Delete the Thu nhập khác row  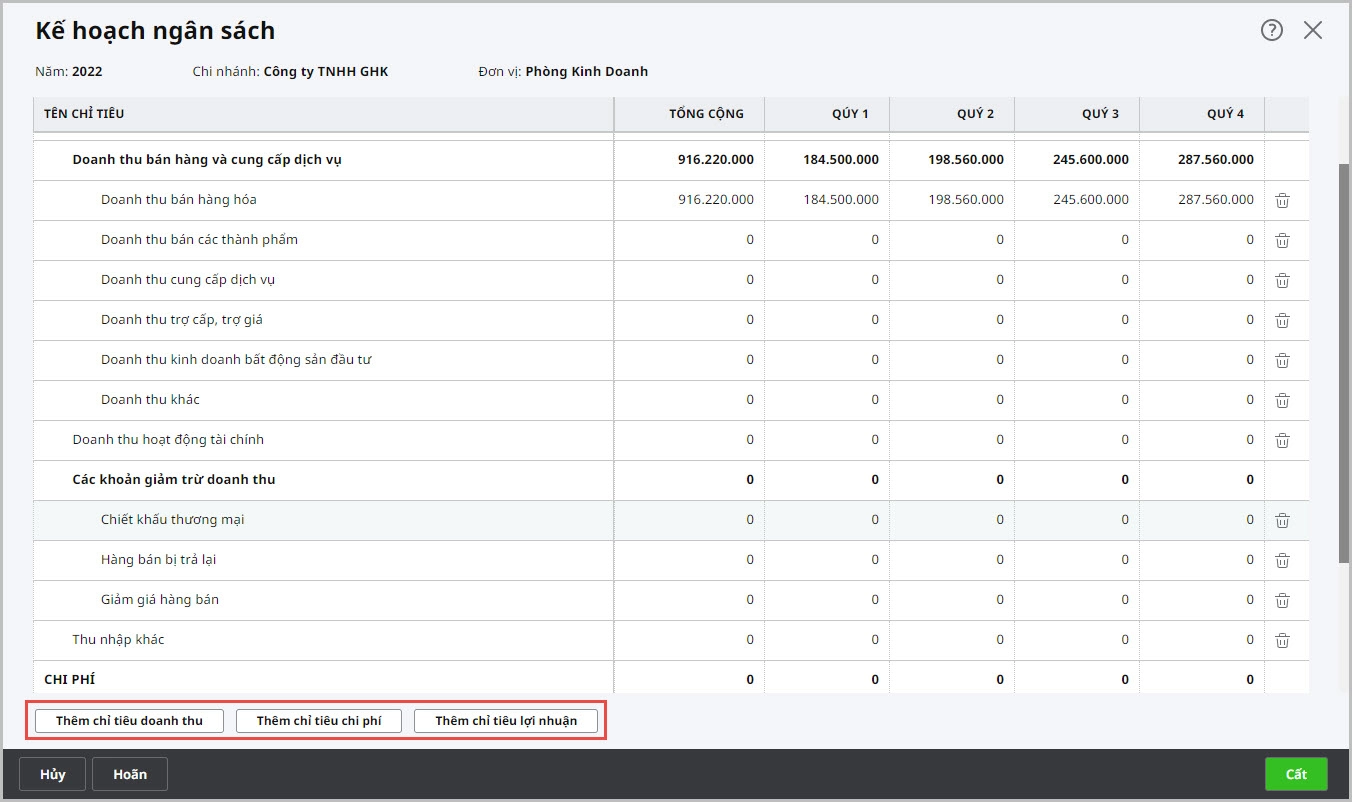tap(1282, 640)
